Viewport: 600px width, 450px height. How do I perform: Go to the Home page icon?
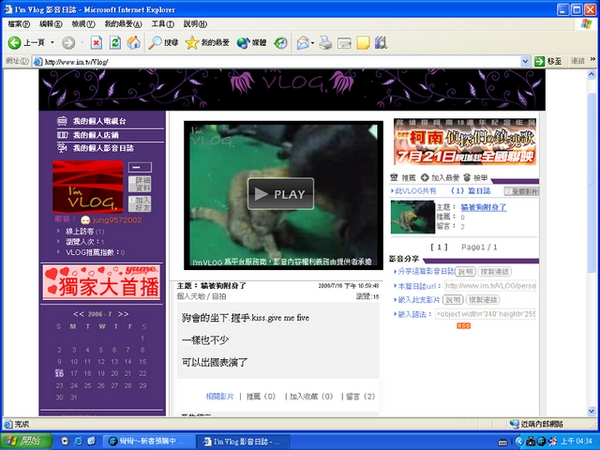coord(134,42)
